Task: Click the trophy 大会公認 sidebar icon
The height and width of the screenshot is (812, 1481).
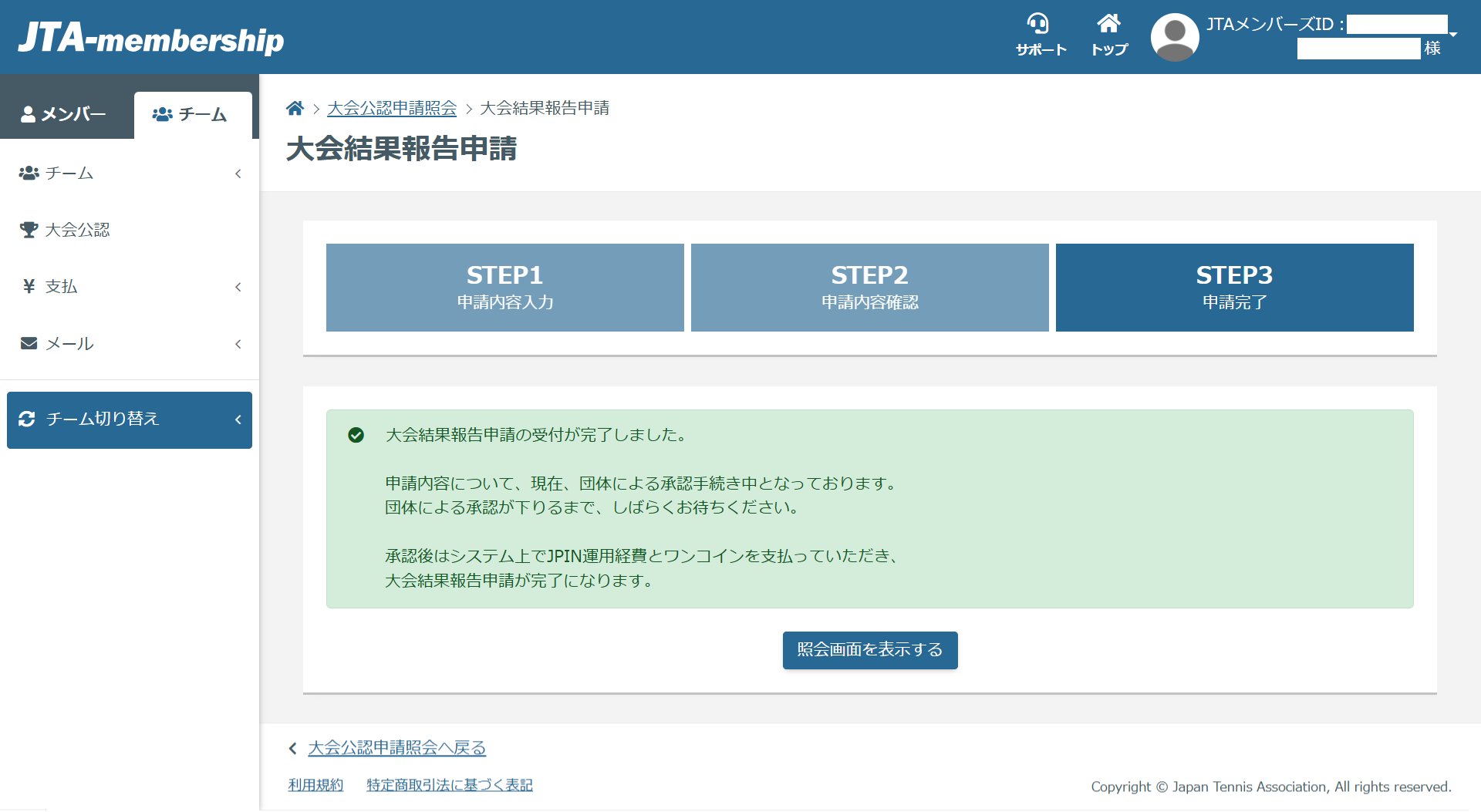Action: click(x=29, y=230)
